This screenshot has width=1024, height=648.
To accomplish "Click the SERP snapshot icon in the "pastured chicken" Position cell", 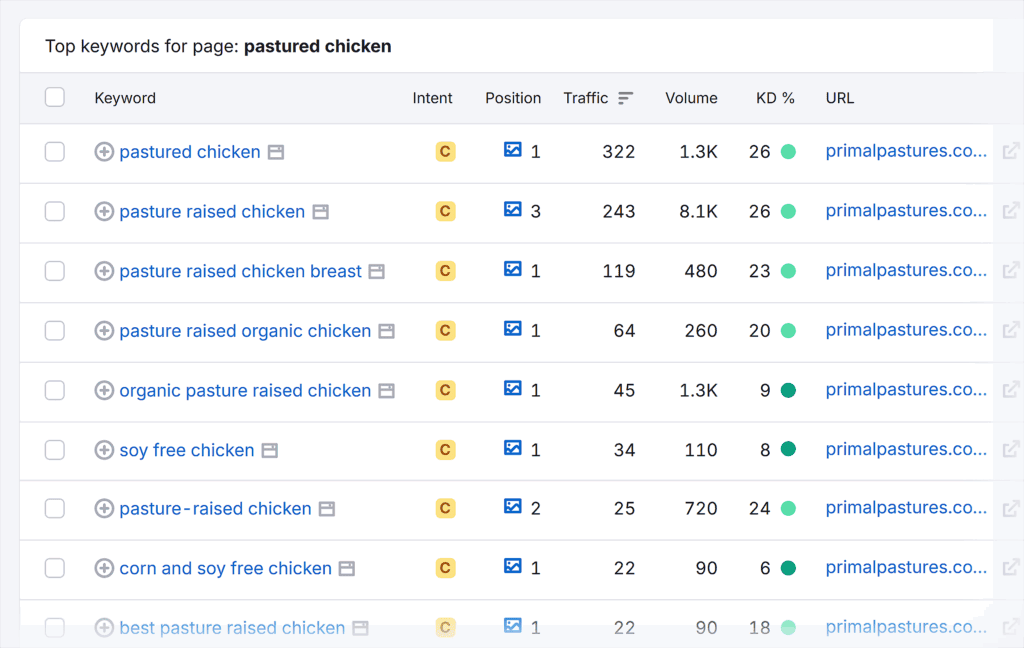I will (x=513, y=152).
